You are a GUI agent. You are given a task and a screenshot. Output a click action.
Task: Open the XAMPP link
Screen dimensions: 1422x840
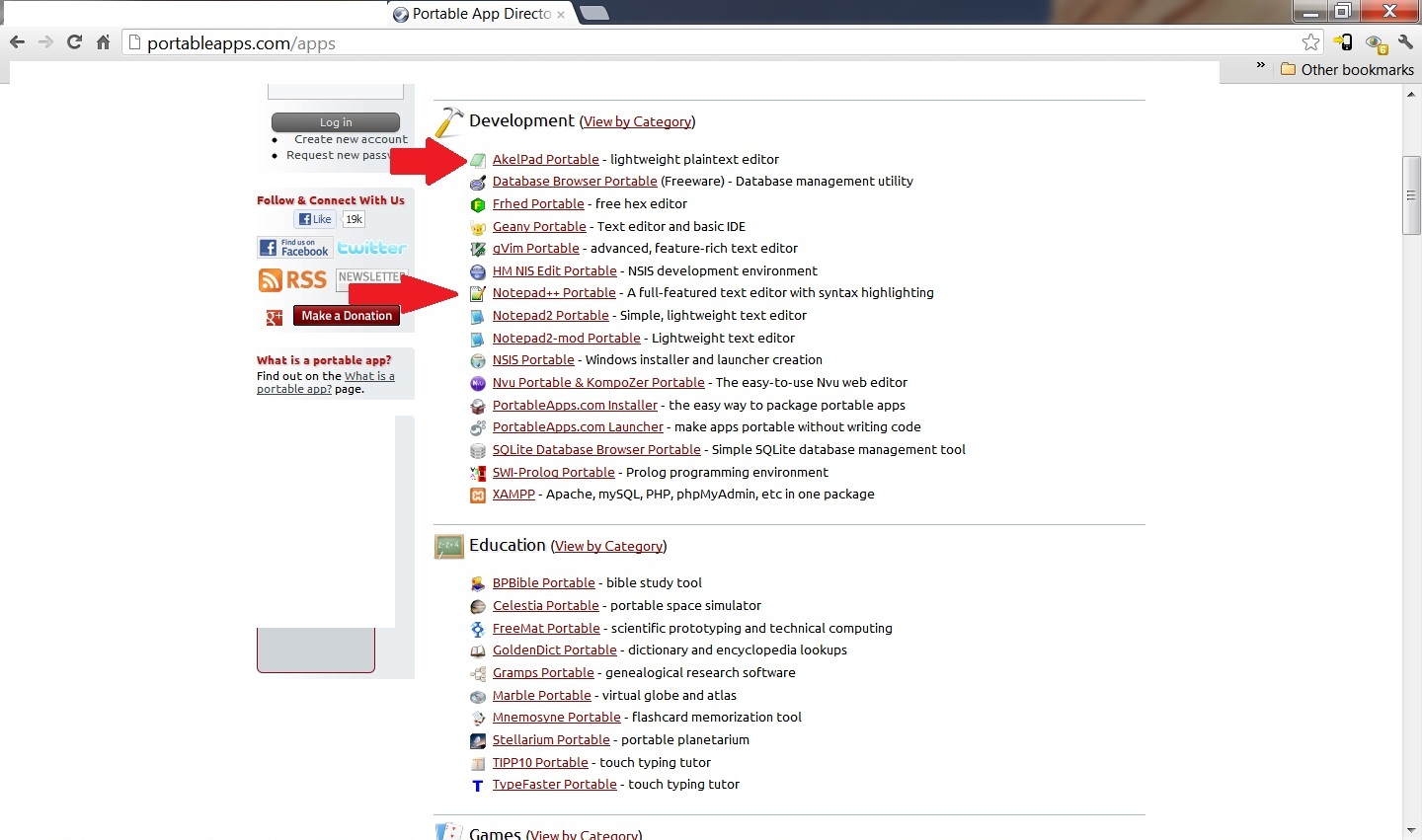(x=513, y=495)
